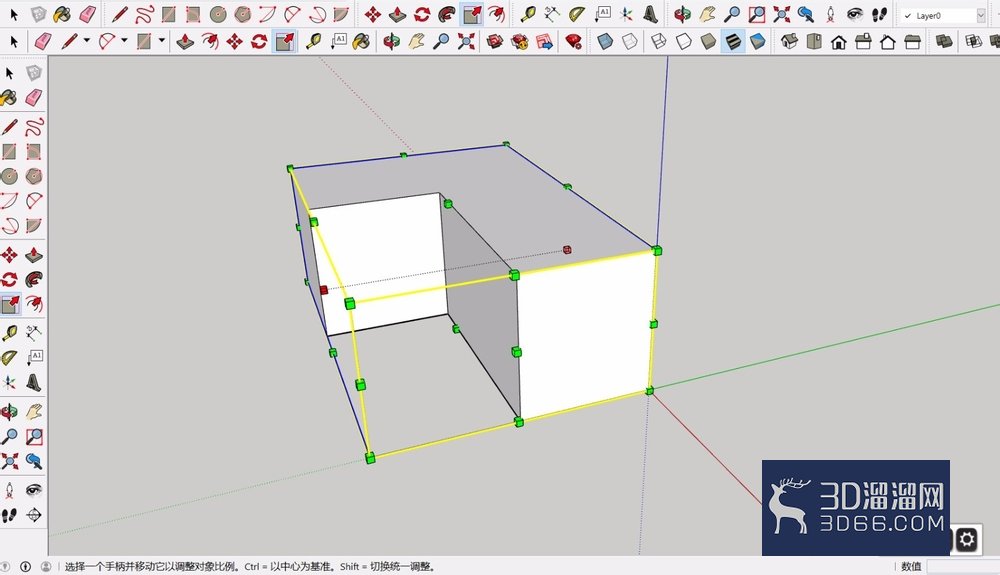This screenshot has height=575, width=1000.
Task: Pick the Tape Measure tool in left toolbar
Action: tap(9, 333)
